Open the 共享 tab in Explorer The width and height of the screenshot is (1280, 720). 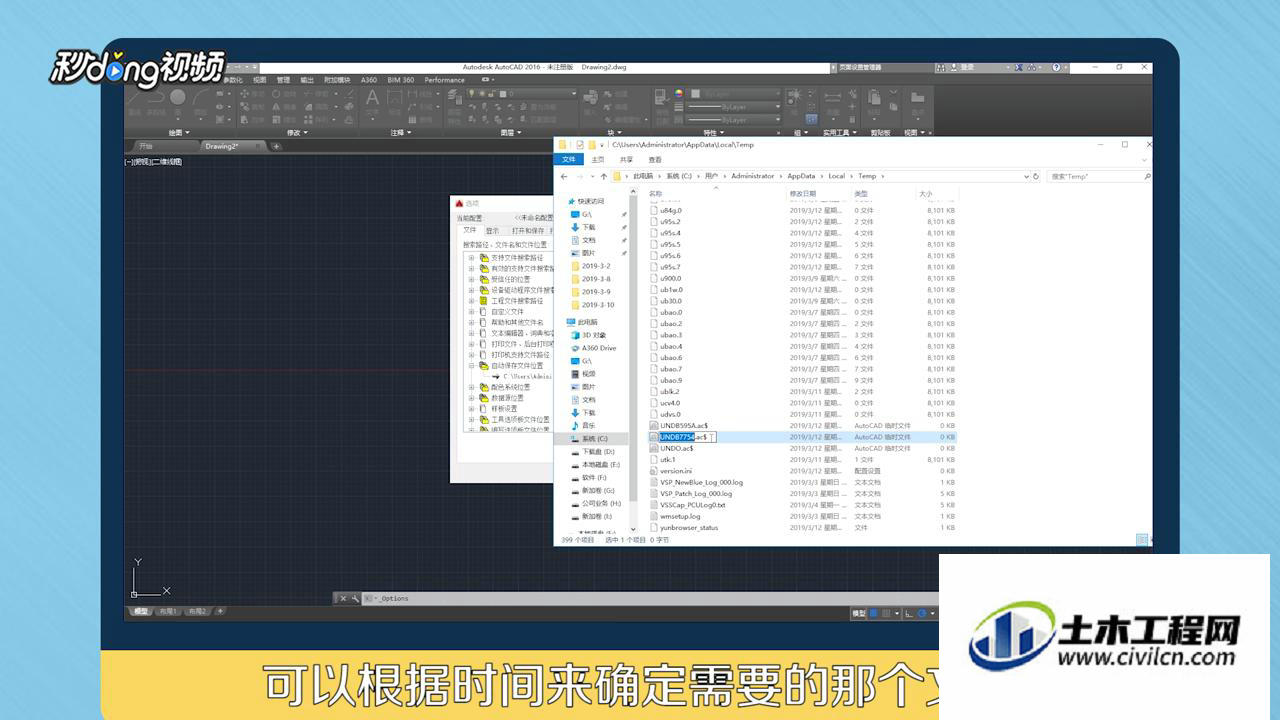coord(626,159)
